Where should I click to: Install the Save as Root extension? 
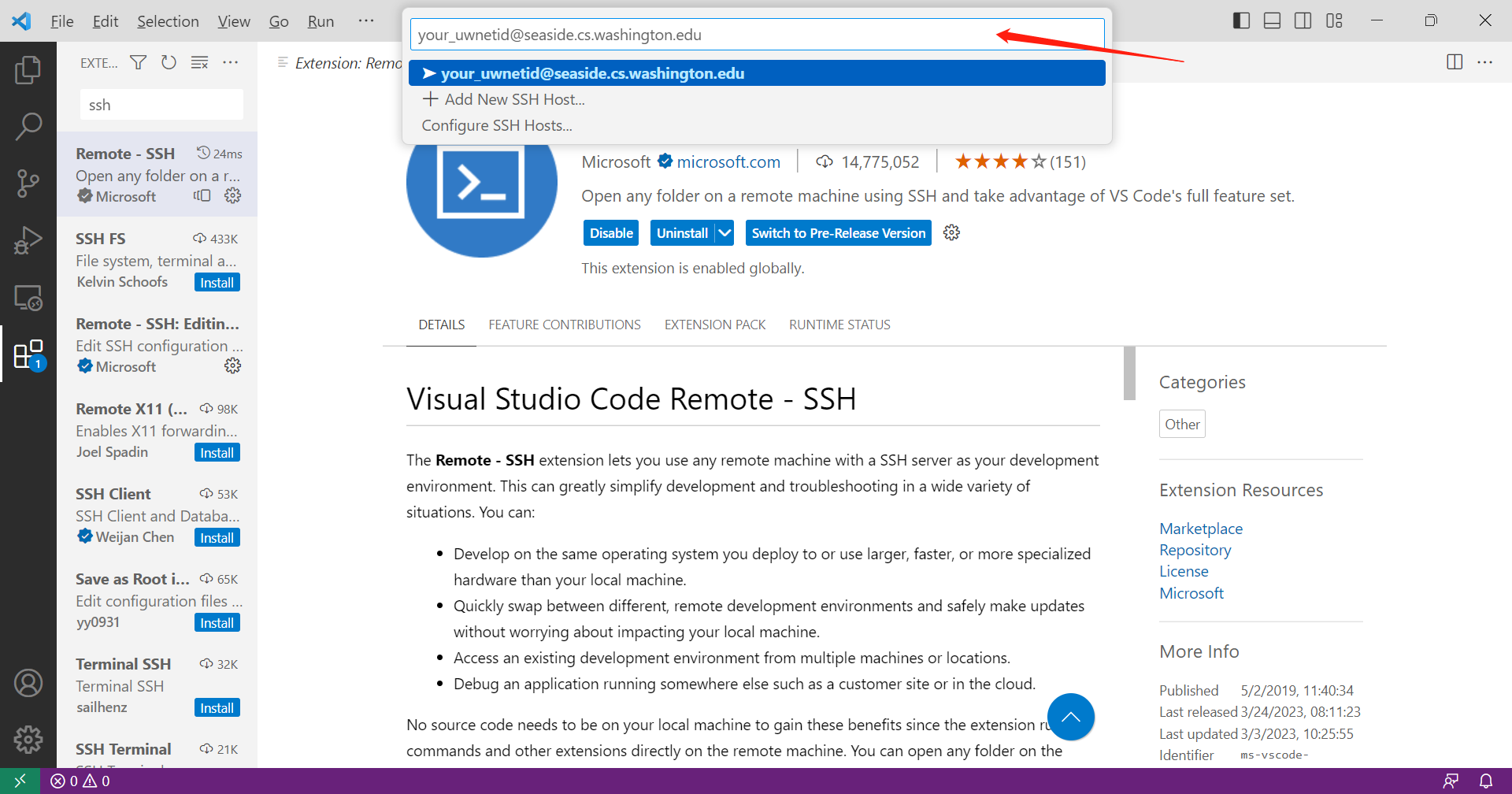pos(217,623)
